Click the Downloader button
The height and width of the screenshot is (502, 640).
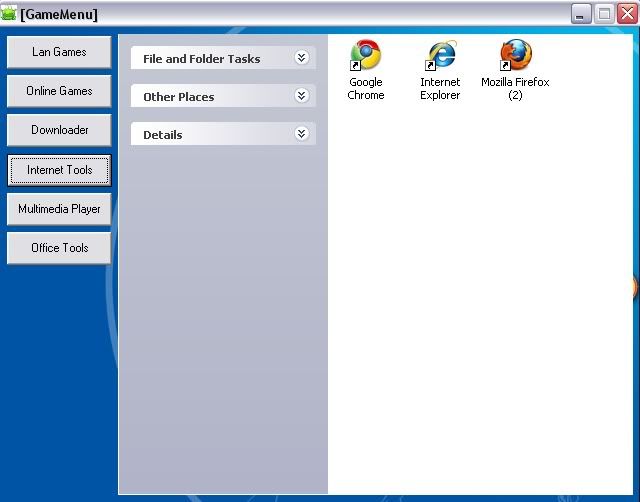click(59, 130)
